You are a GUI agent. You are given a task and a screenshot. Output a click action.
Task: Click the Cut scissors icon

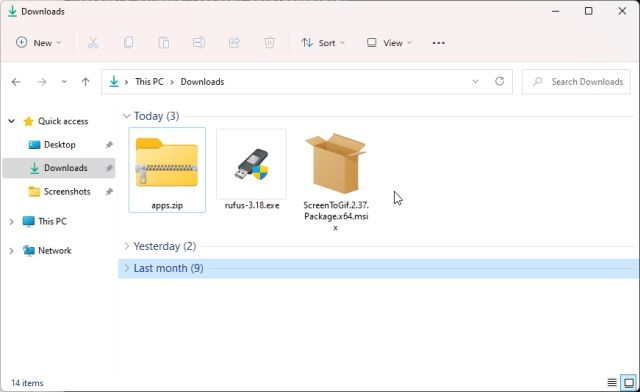(93, 42)
